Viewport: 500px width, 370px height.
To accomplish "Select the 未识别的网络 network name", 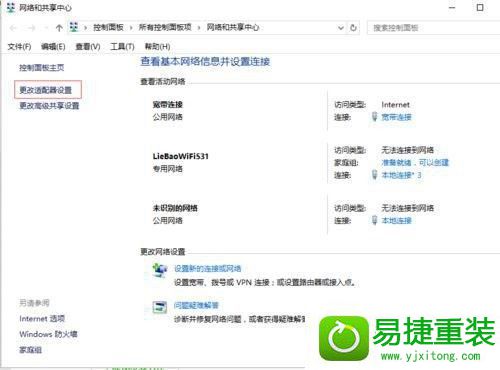I will pos(175,208).
